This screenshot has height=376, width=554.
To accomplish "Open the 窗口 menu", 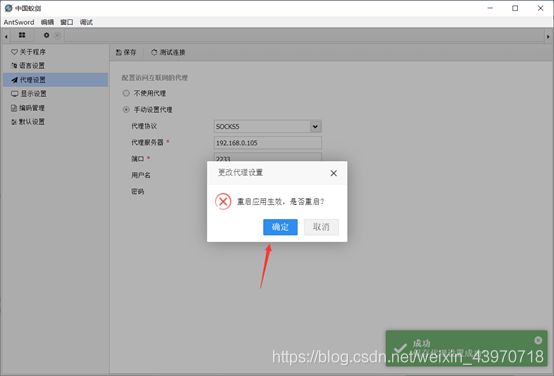I will click(x=67, y=22).
